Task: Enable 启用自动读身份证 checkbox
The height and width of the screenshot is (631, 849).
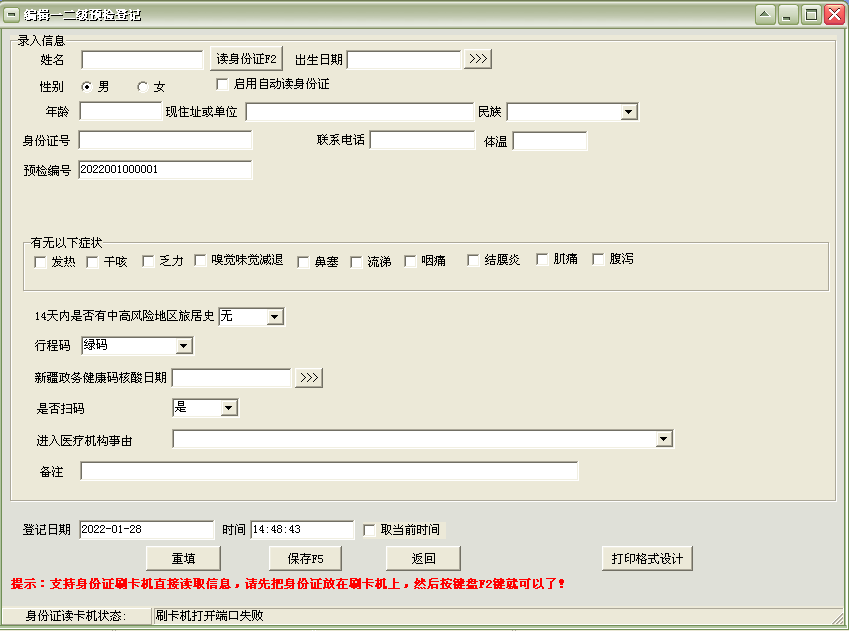Action: (x=222, y=84)
